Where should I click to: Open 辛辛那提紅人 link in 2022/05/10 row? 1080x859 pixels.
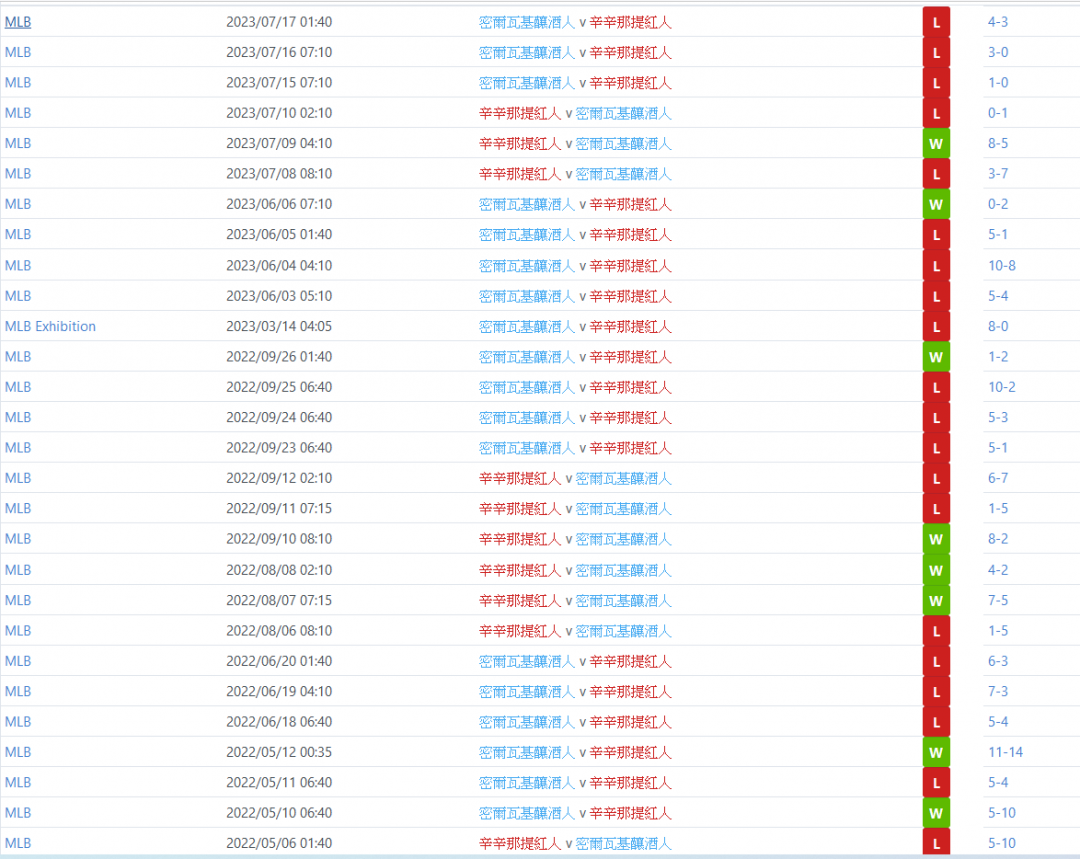pyautogui.click(x=630, y=814)
